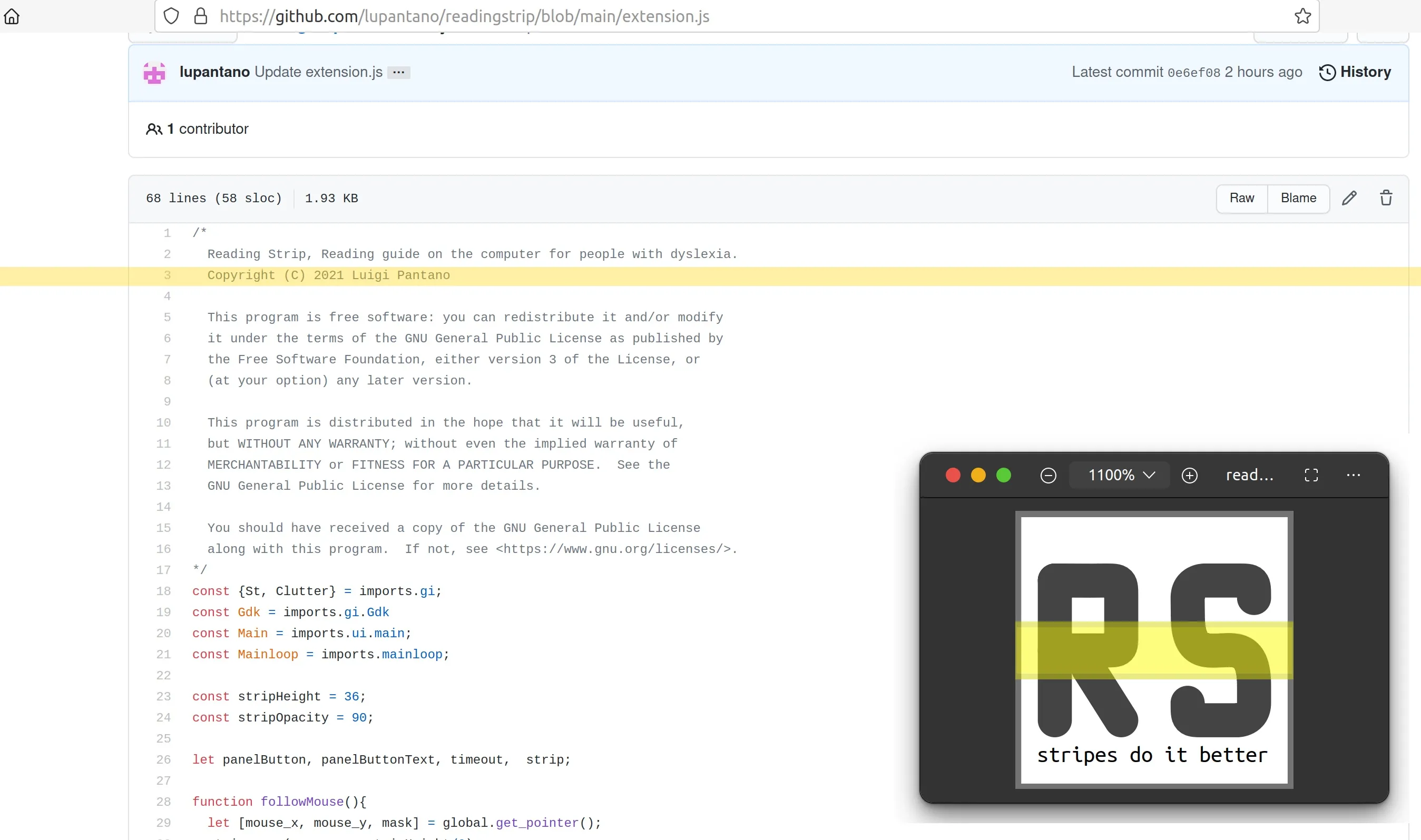1421x840 pixels.
Task: Click line number 18
Action: (164, 591)
